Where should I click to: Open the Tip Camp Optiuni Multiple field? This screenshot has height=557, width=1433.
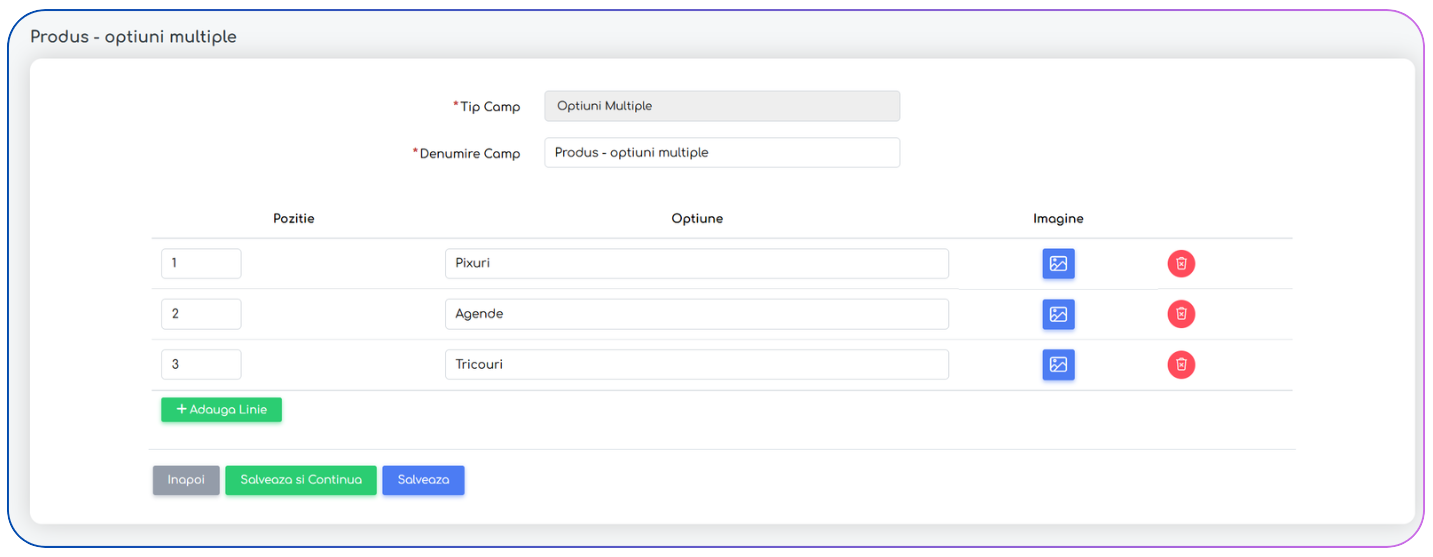[721, 106]
